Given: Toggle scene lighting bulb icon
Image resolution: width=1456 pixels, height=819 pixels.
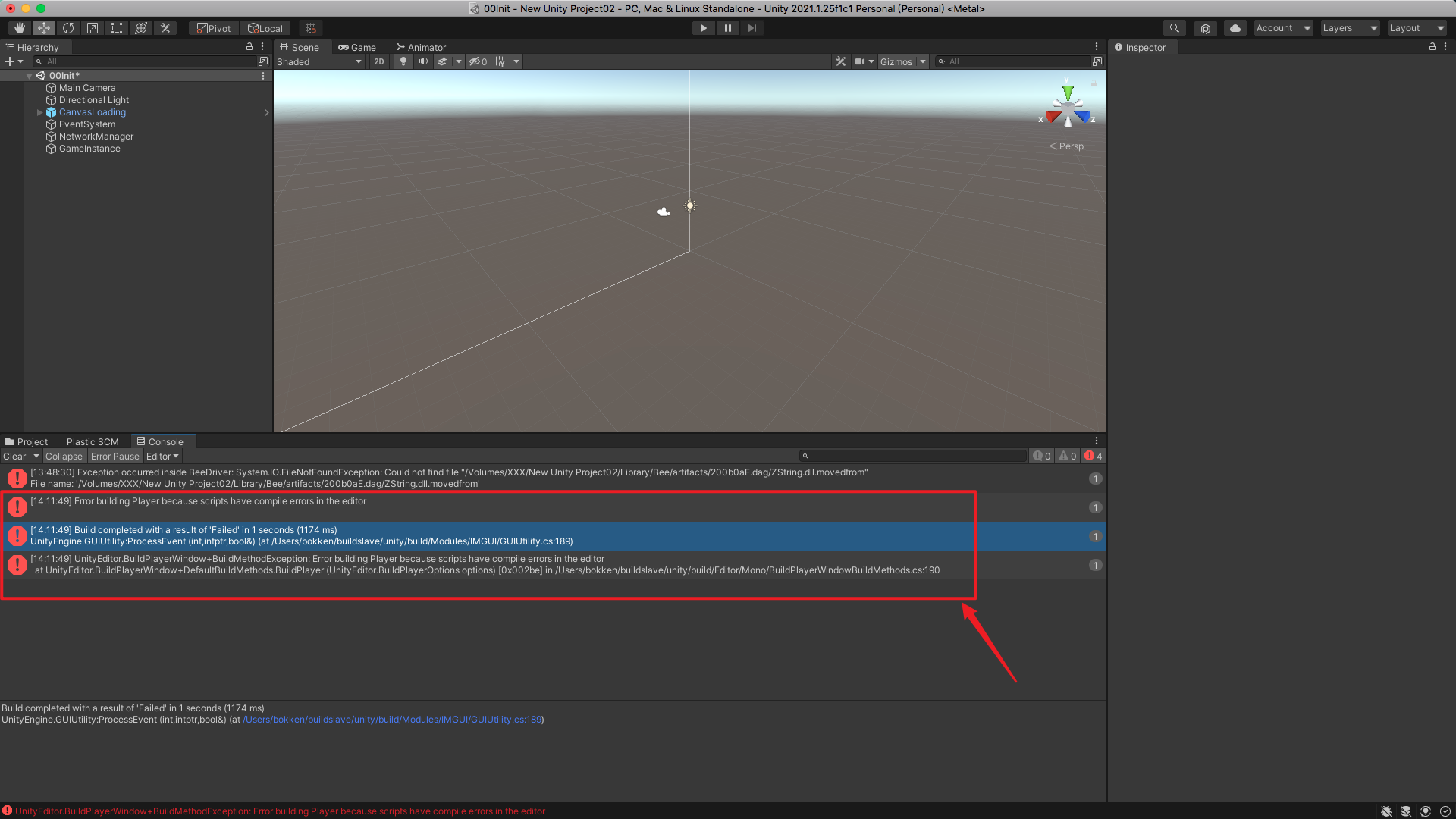Looking at the screenshot, I should [x=403, y=61].
